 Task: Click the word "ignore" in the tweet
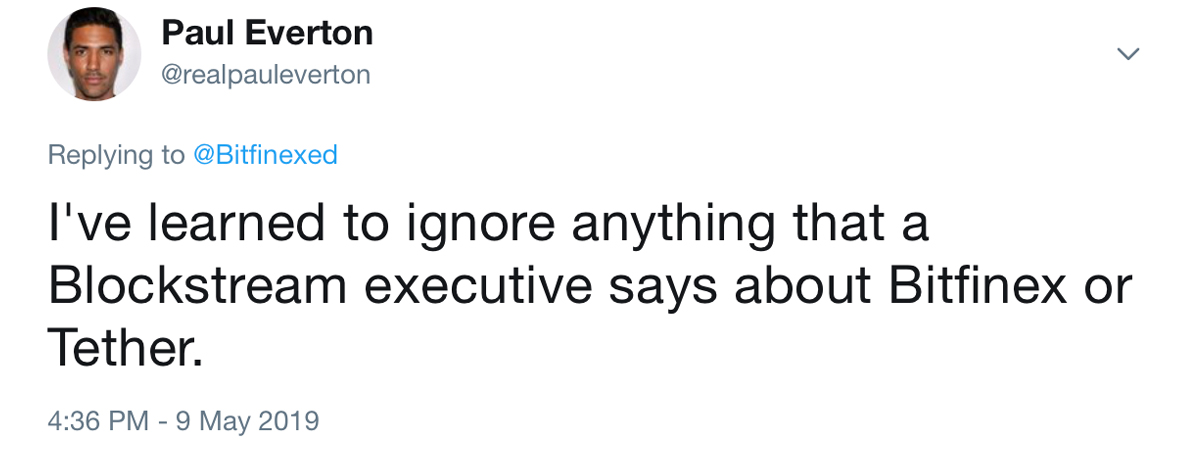tap(479, 226)
